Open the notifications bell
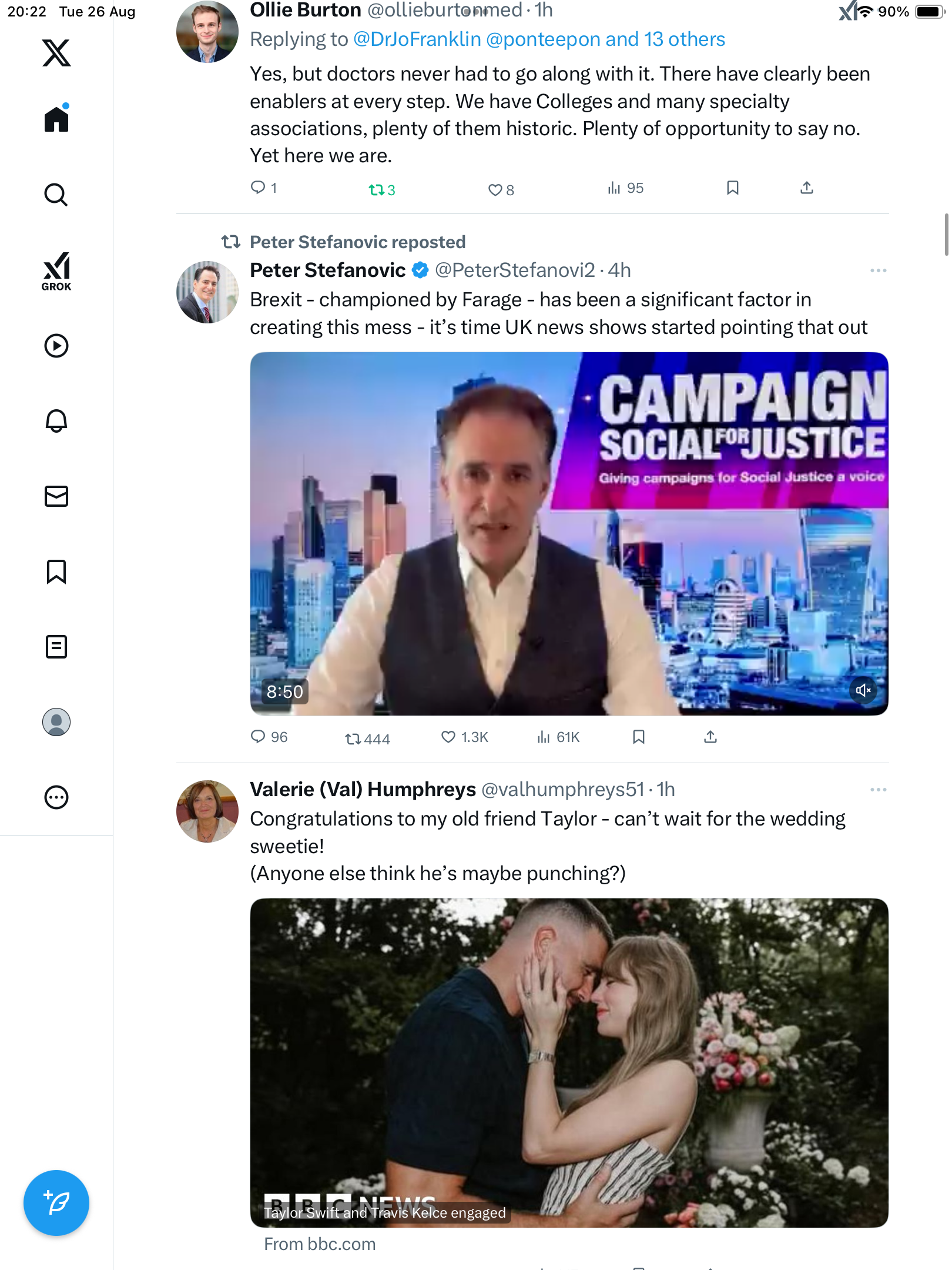The image size is (952, 1270). [56, 421]
